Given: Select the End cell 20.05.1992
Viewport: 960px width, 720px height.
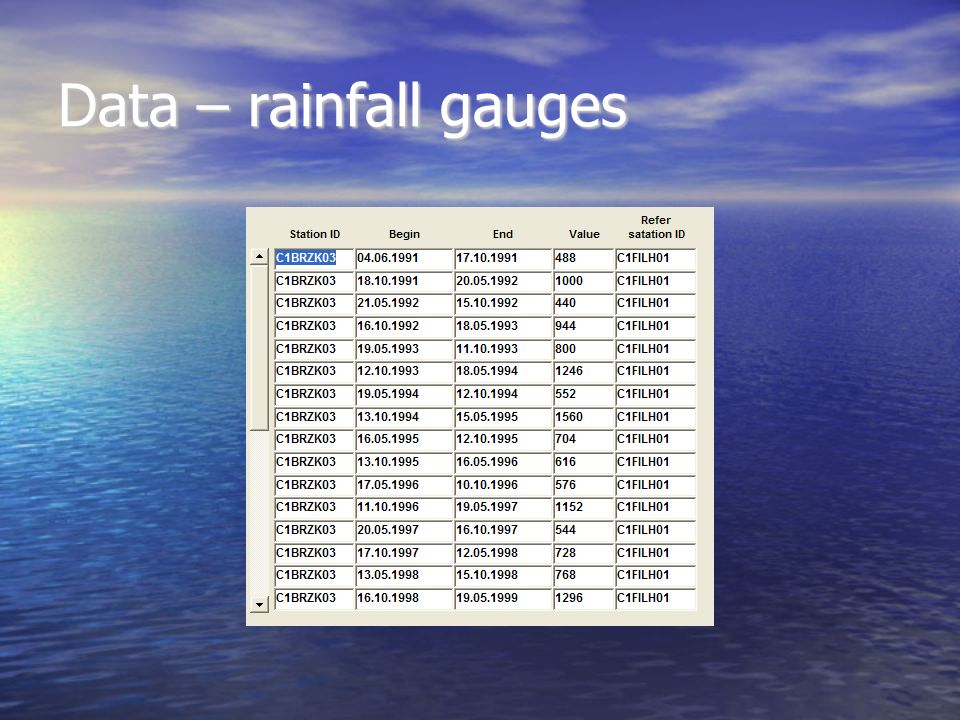Looking at the screenshot, I should (x=503, y=281).
